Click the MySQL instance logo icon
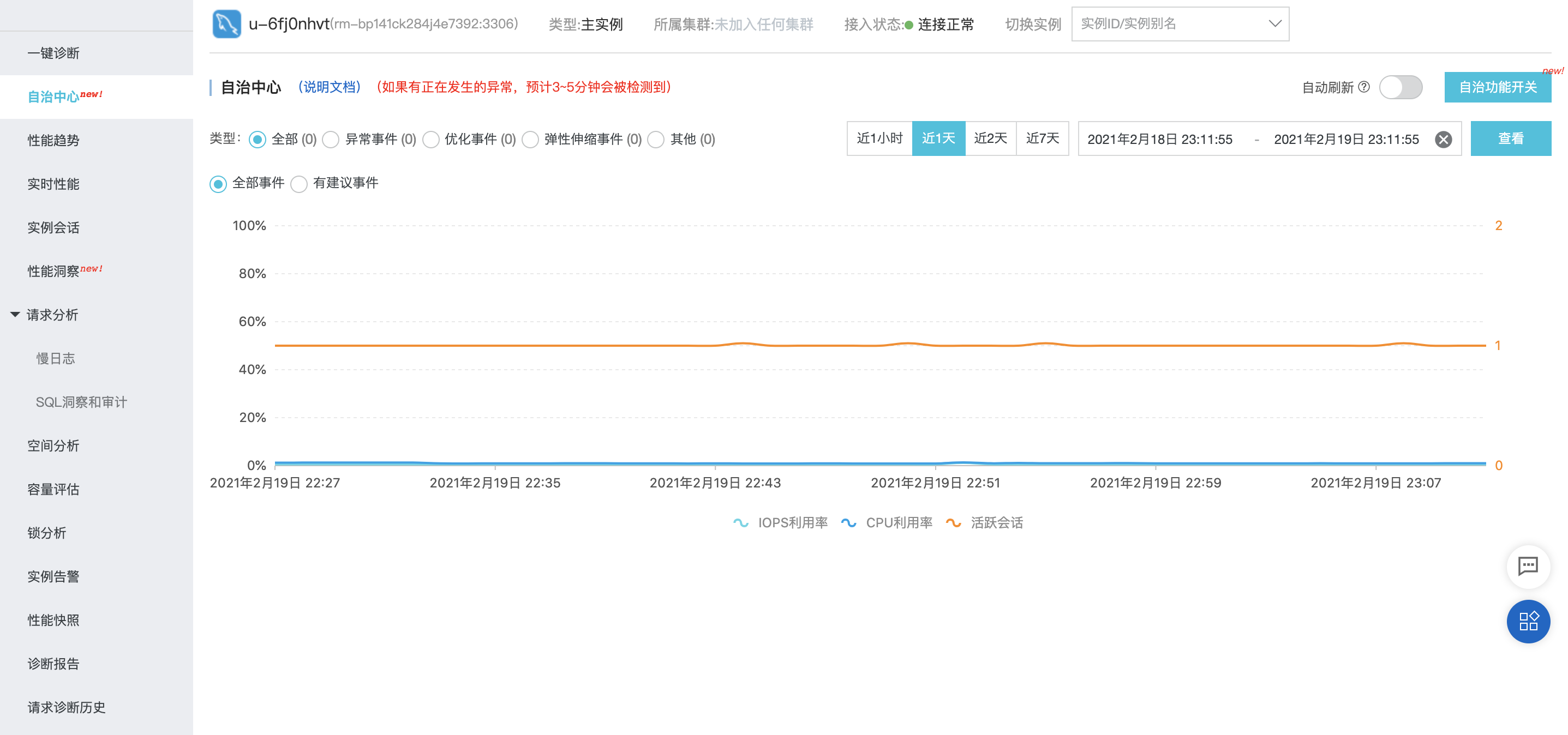The width and height of the screenshot is (1568, 735). click(226, 25)
